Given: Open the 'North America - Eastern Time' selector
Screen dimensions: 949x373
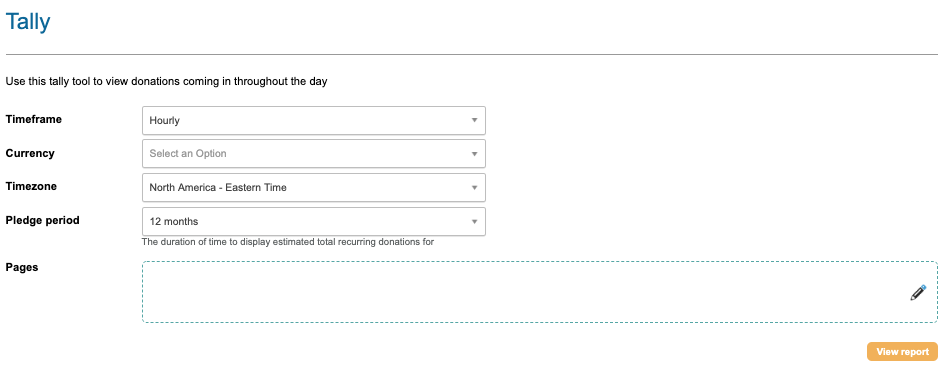Looking at the screenshot, I should point(314,188).
